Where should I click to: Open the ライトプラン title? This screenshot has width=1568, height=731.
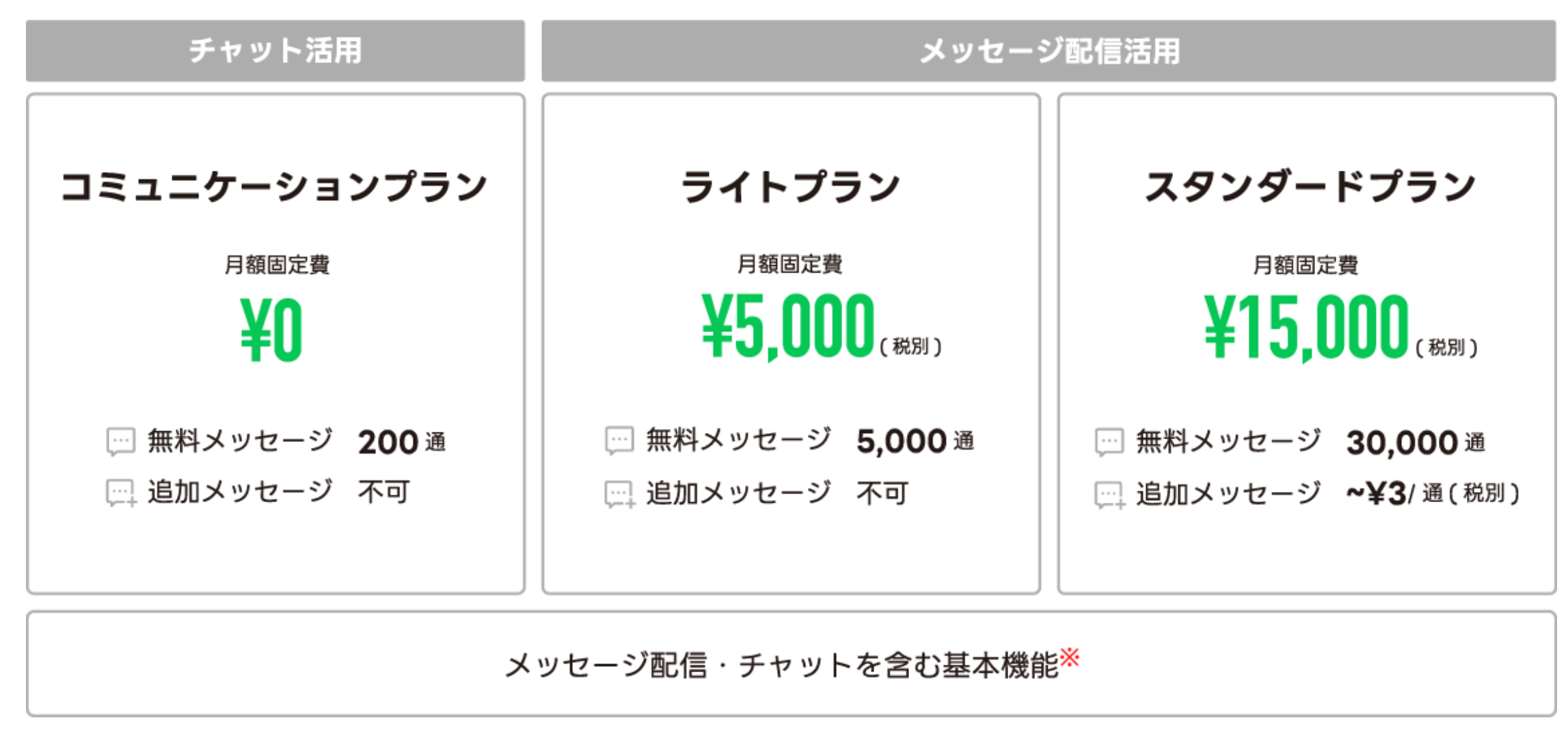tap(791, 187)
